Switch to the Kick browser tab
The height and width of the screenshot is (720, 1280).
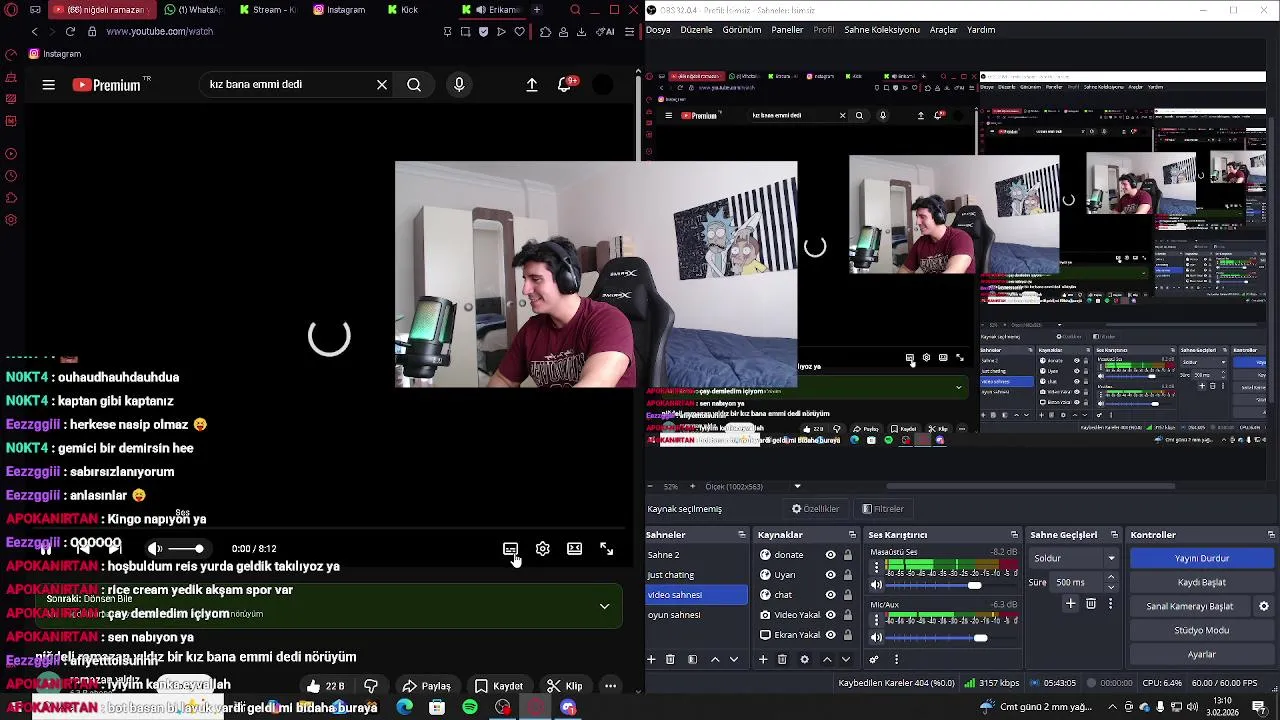click(x=404, y=10)
